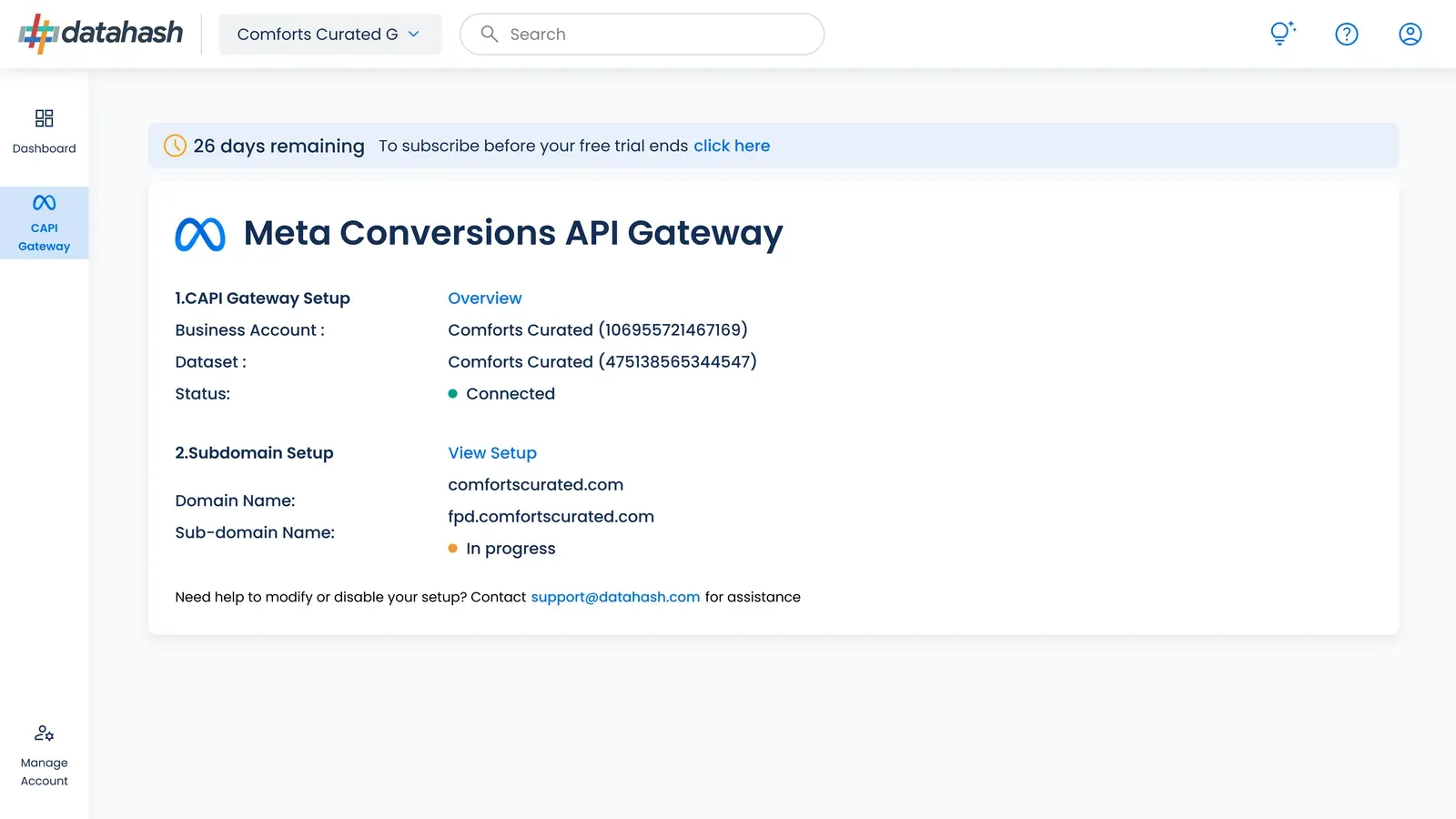
Task: Email support@datahash.com link
Action: click(615, 597)
